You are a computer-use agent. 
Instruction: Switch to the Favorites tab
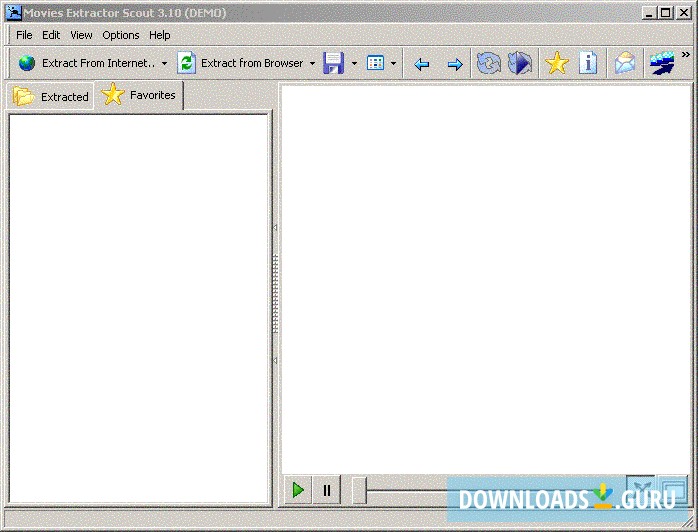138,95
